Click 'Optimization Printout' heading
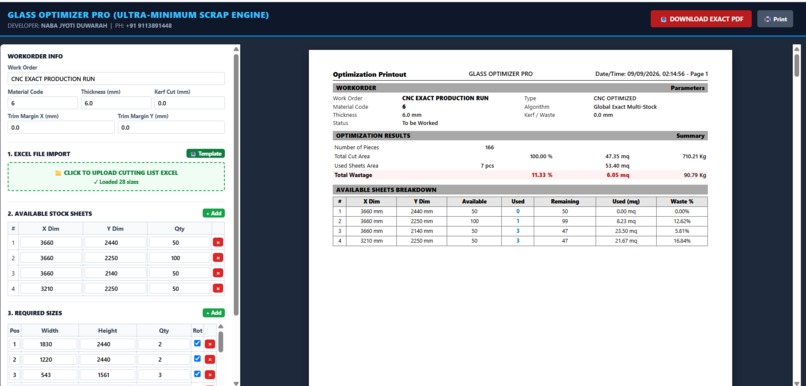This screenshot has width=806, height=386. pos(370,75)
